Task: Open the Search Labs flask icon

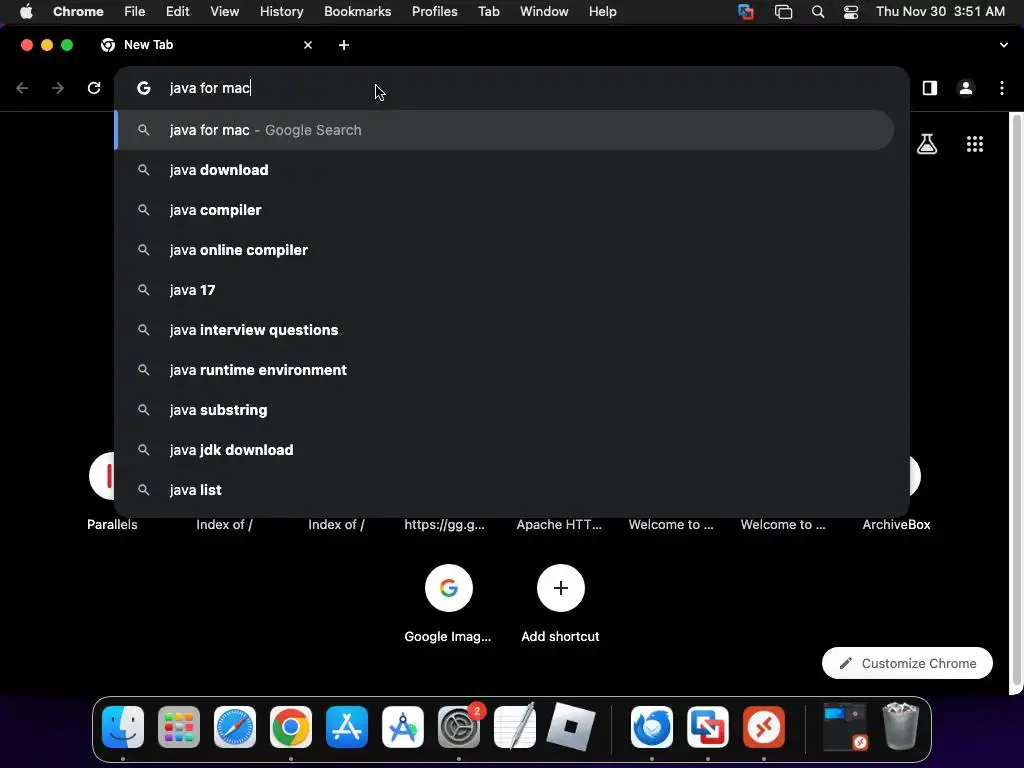Action: (x=927, y=144)
